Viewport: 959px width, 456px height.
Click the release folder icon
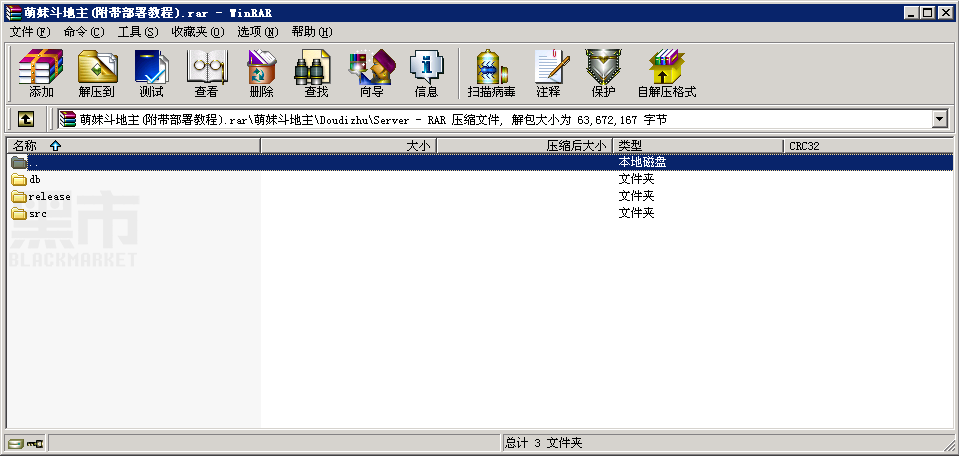[19, 197]
